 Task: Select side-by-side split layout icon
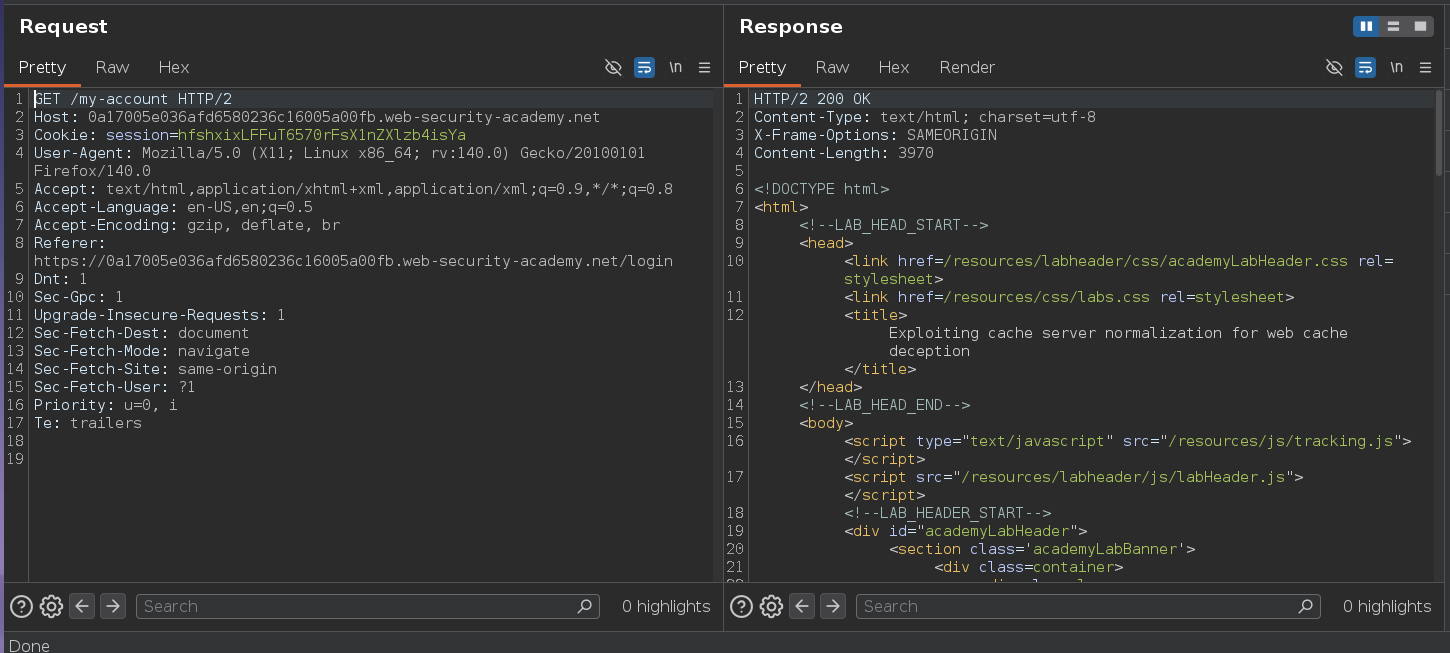click(x=1366, y=26)
